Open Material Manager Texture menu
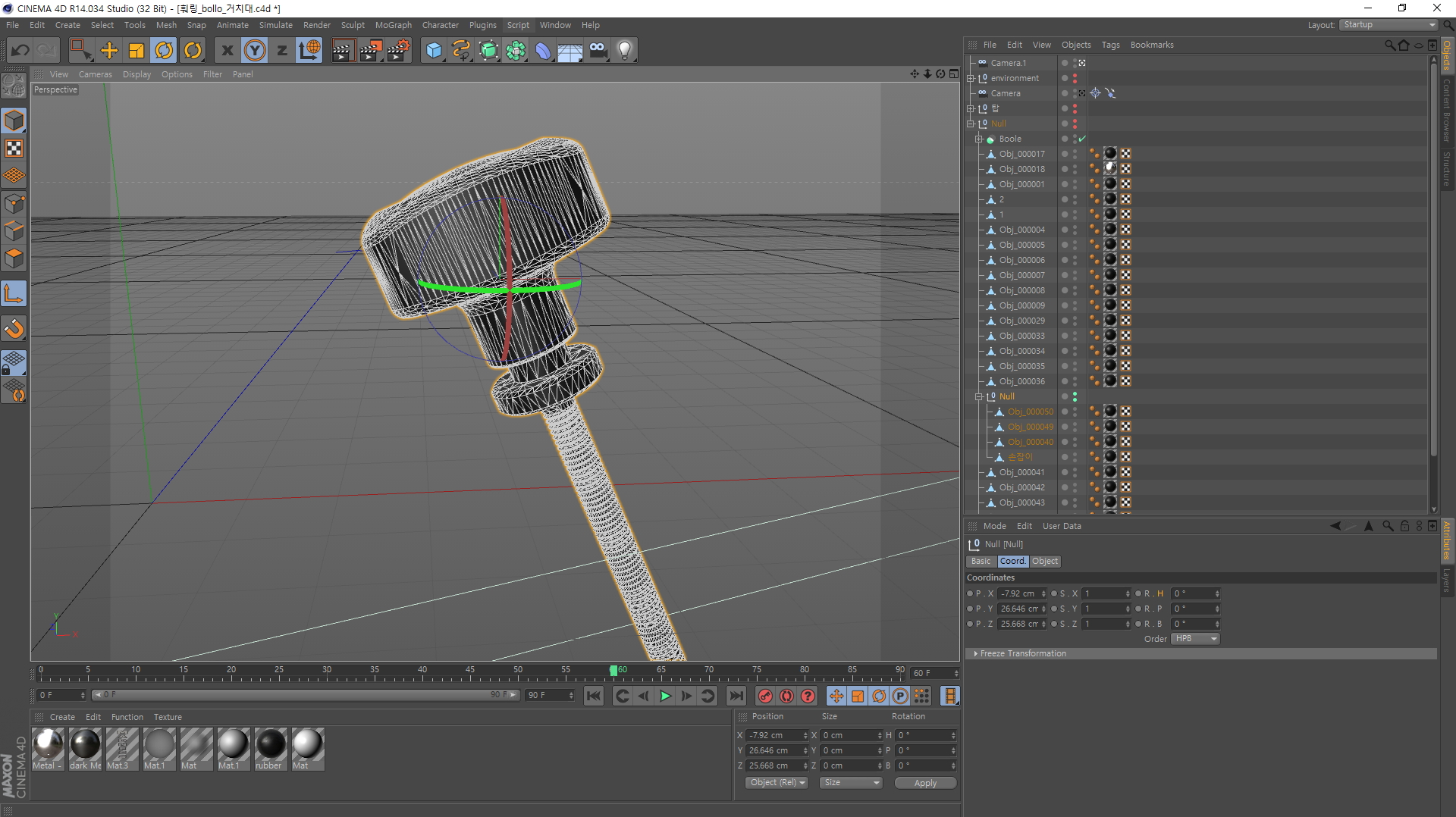 coord(168,717)
